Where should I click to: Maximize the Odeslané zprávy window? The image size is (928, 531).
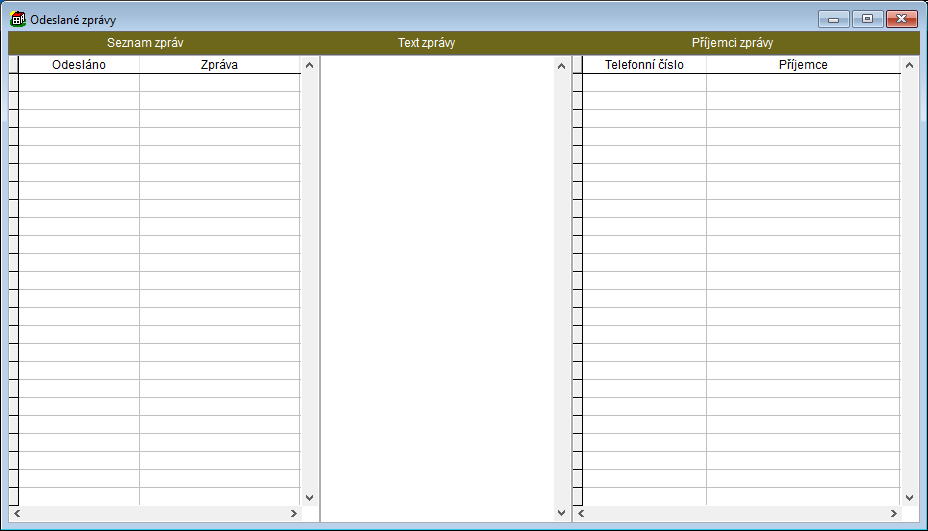867,19
